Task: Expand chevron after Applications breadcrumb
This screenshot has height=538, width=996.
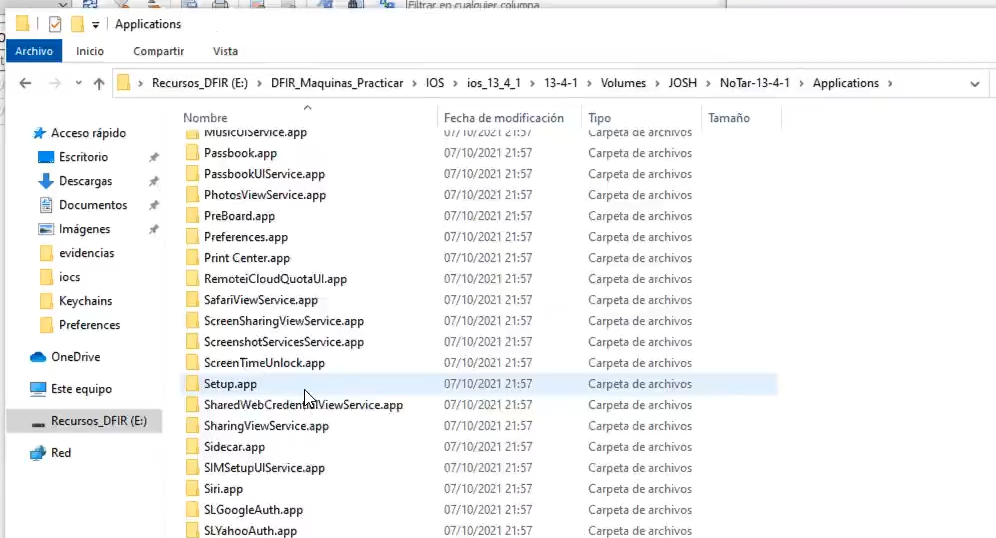Action: tap(890, 83)
